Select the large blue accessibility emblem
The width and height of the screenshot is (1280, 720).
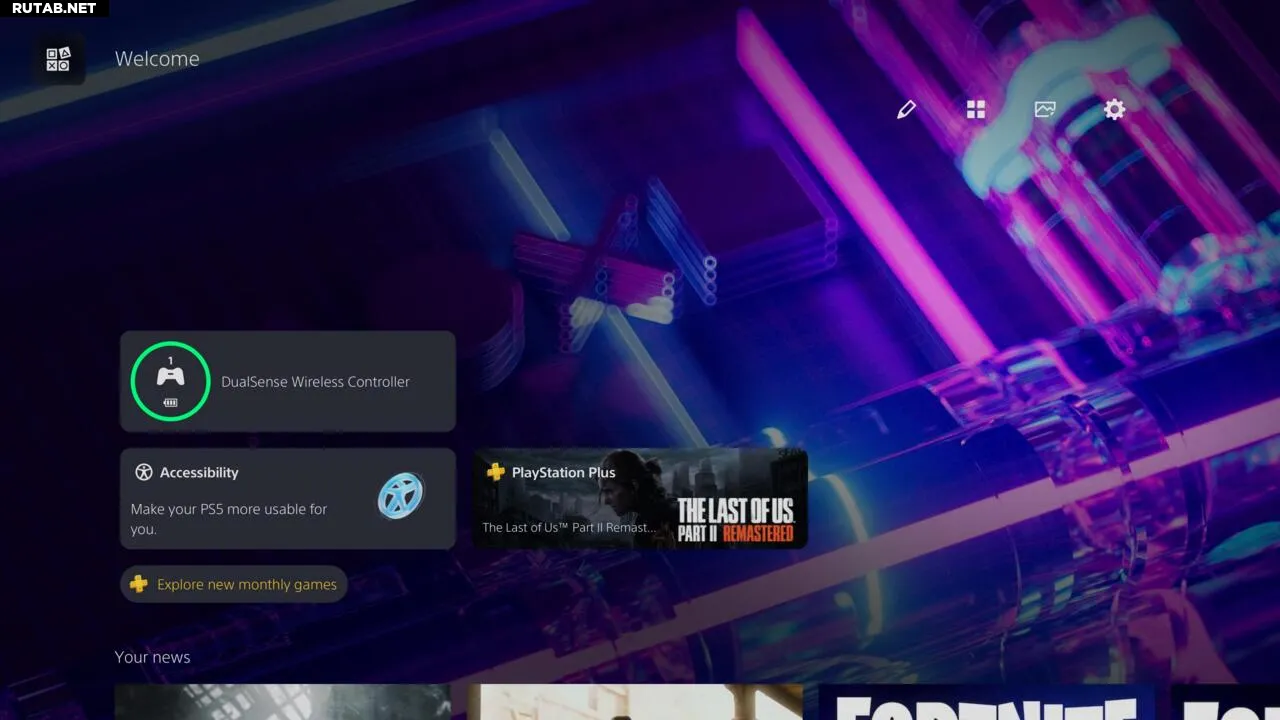point(400,495)
